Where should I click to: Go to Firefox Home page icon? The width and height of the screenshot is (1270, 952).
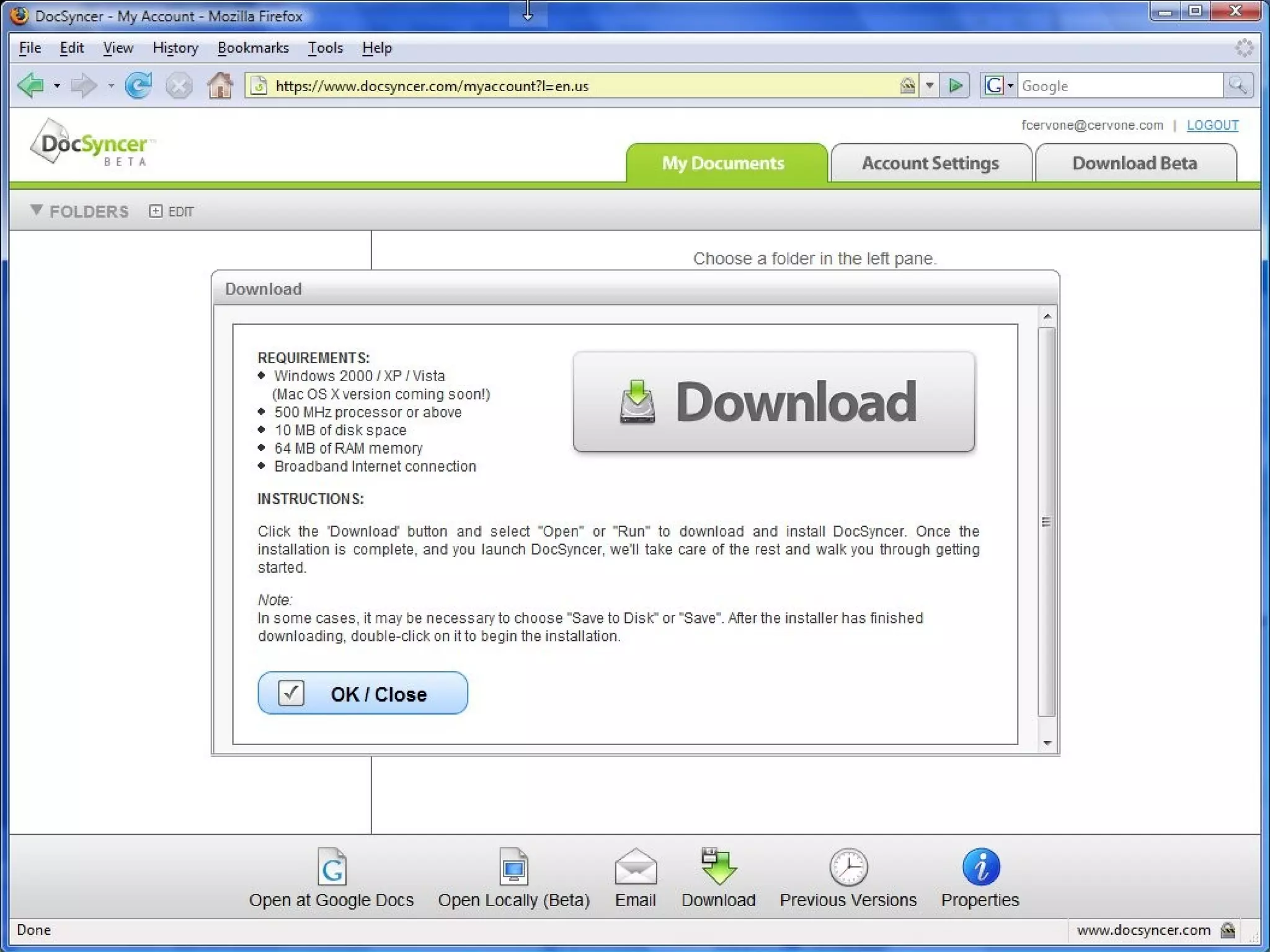(x=220, y=86)
